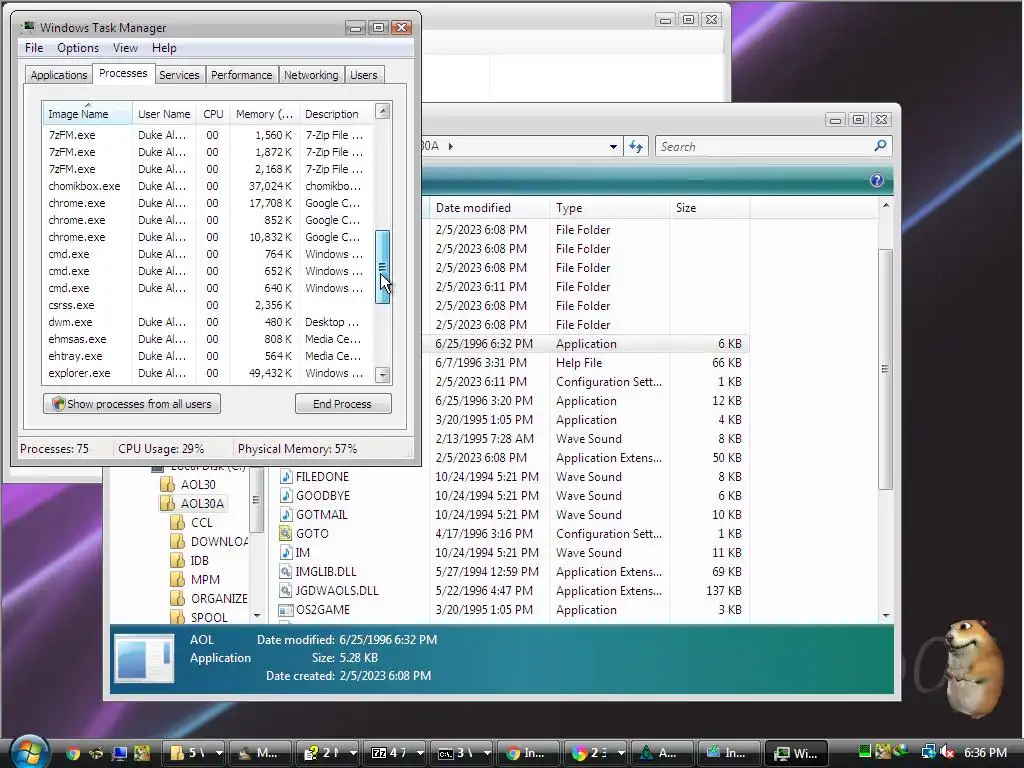Screen dimensions: 1024x768
Task: Sort files by the Size column header
Action: [709, 208]
